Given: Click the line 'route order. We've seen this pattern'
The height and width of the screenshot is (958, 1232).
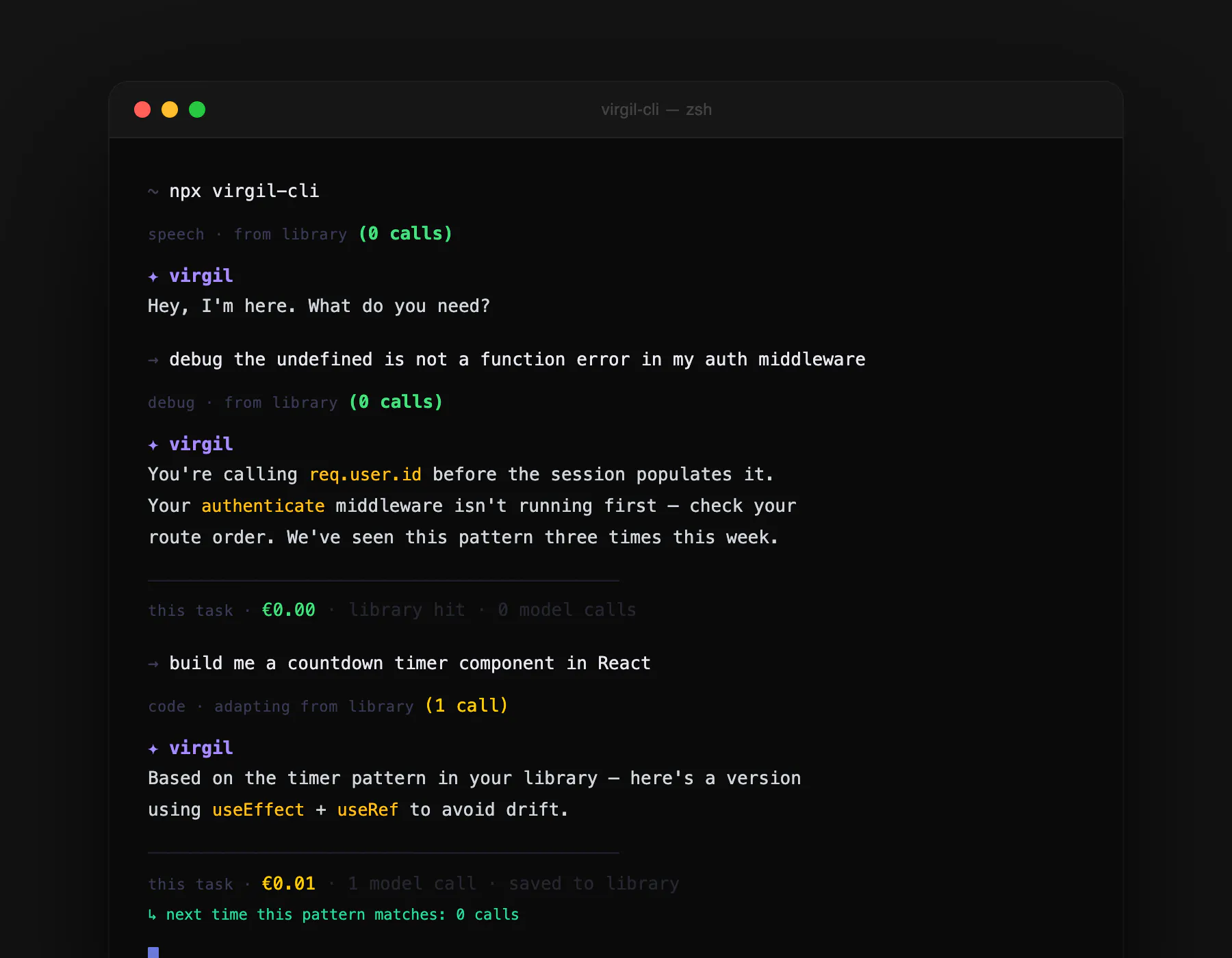Looking at the screenshot, I should [463, 537].
